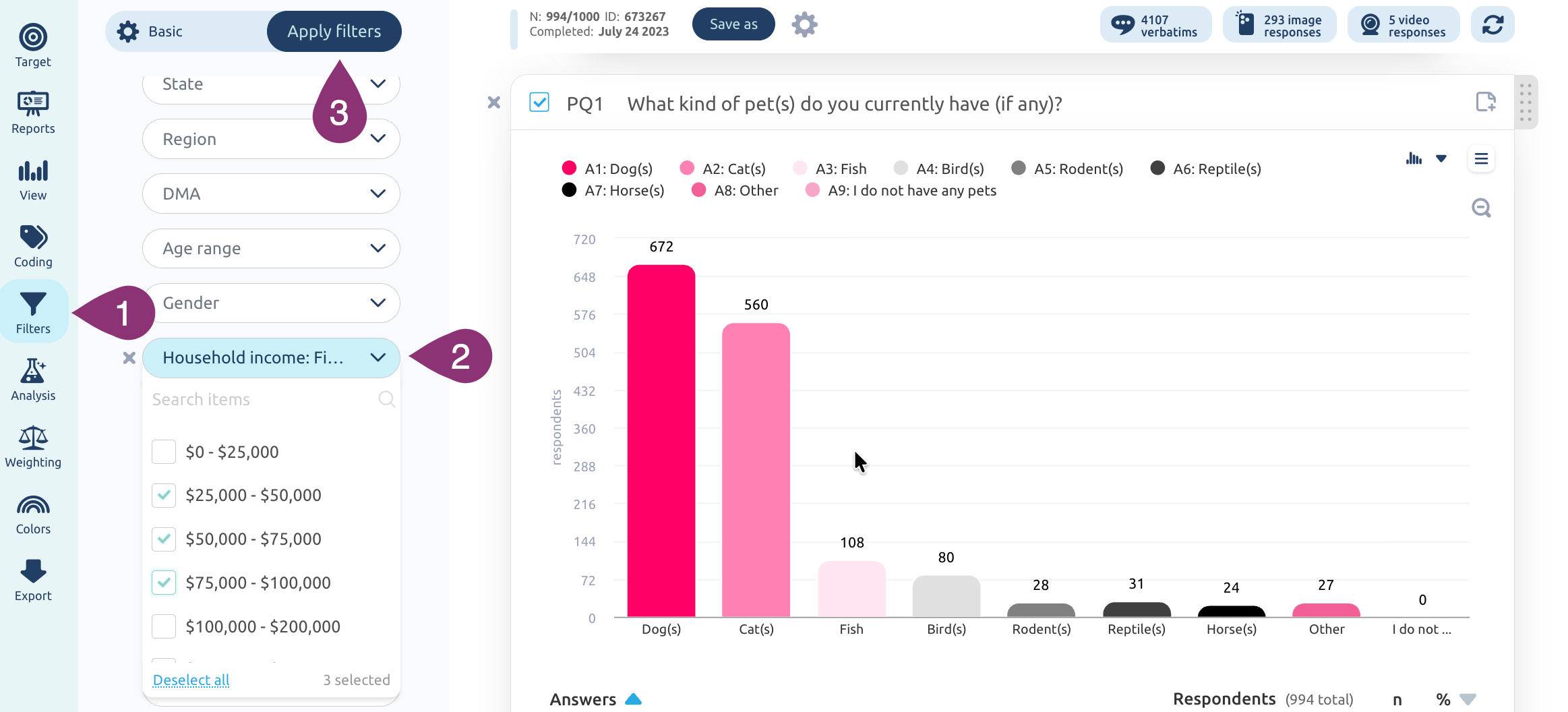The width and height of the screenshot is (1568, 712).
Task: Clear the Household income filter
Action: pyautogui.click(x=129, y=358)
